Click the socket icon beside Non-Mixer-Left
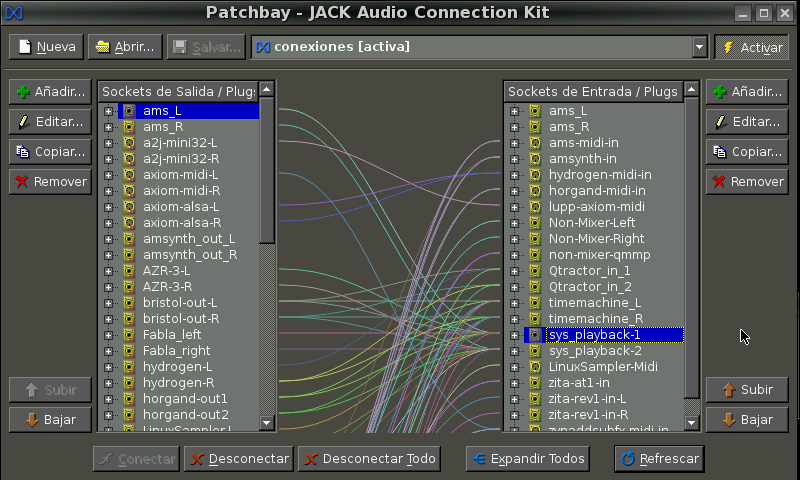The image size is (800, 480). coord(535,223)
